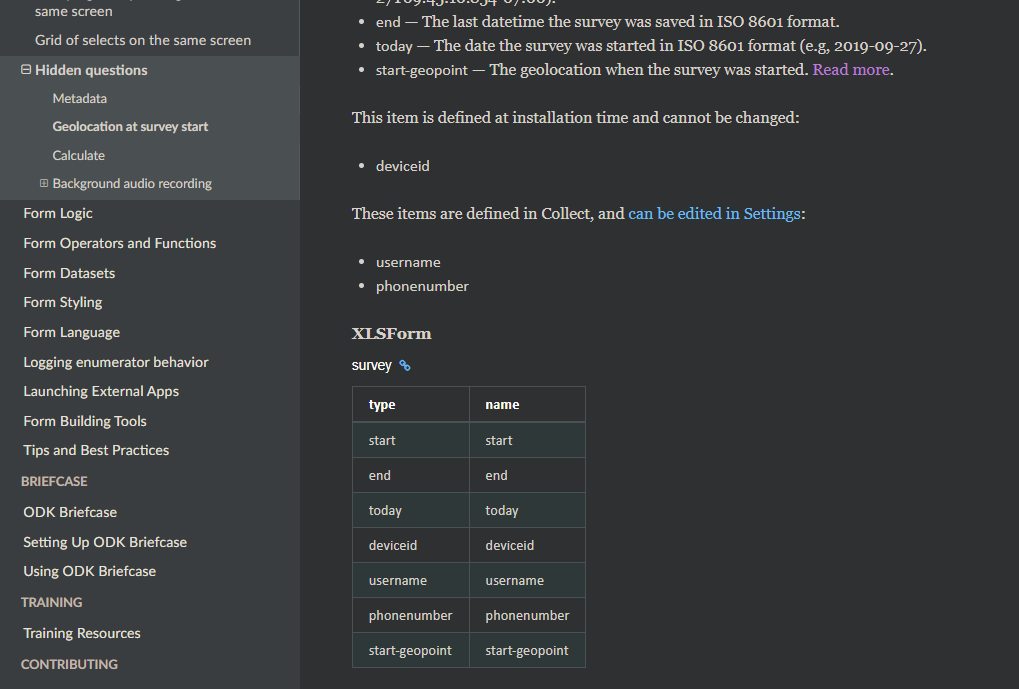Select "Metadata" under Hidden questions
The height and width of the screenshot is (689, 1019).
point(79,98)
